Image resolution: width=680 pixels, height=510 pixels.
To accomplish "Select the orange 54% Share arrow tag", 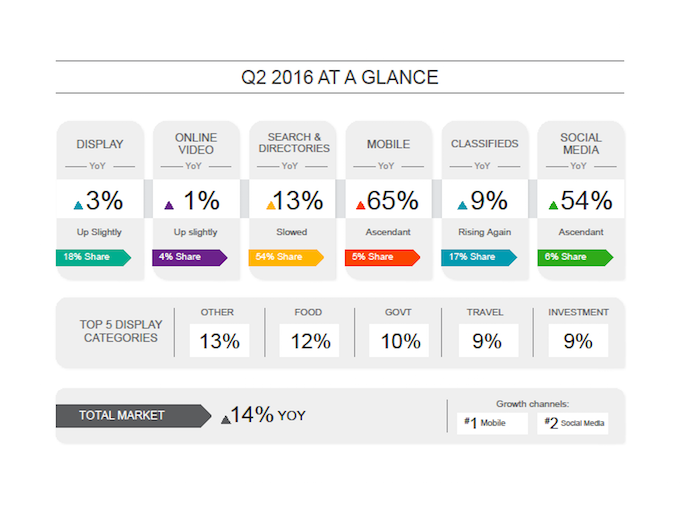I will (286, 257).
